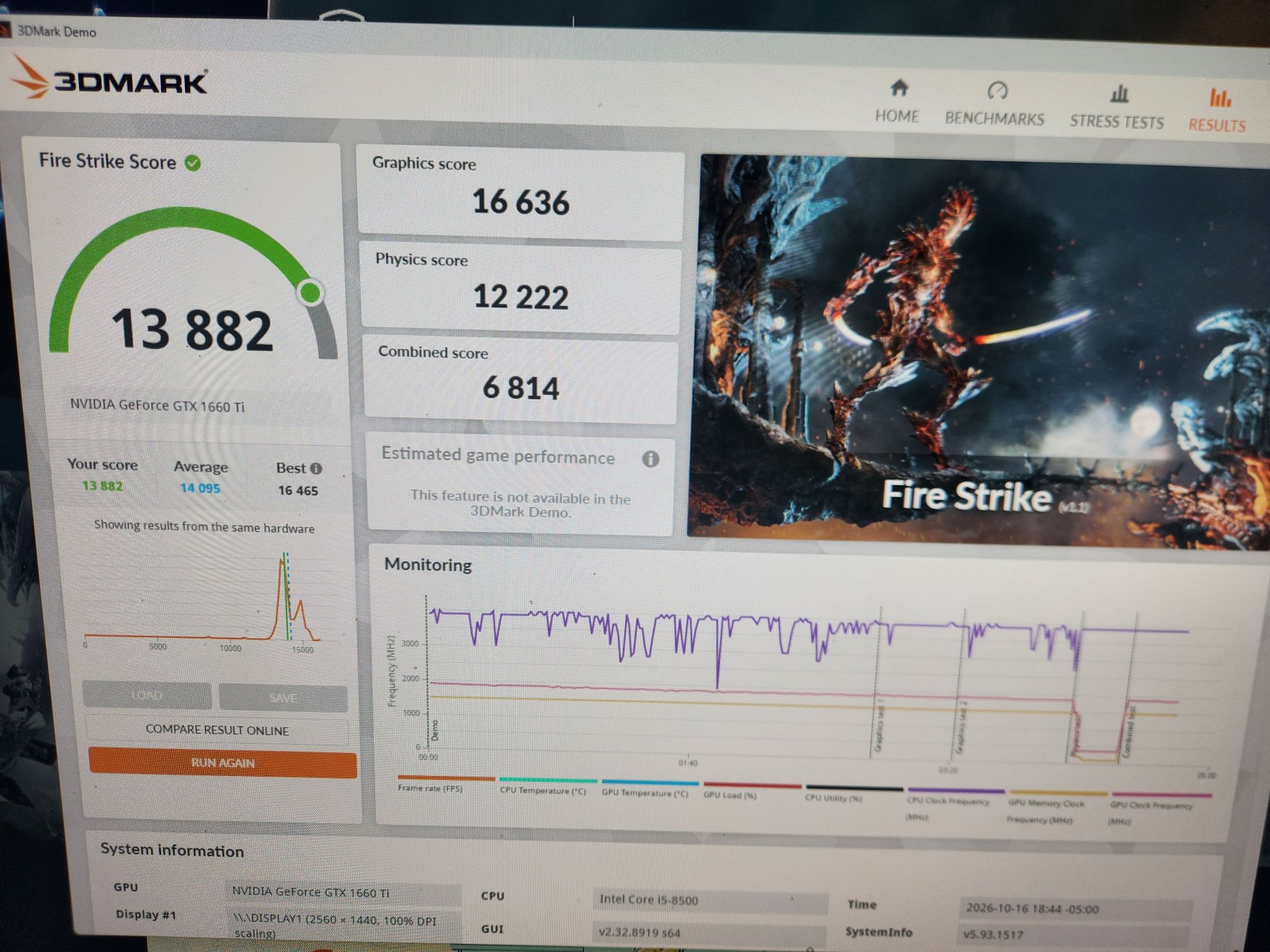1270x952 pixels.
Task: Click info icon next to Best score
Action: [316, 469]
